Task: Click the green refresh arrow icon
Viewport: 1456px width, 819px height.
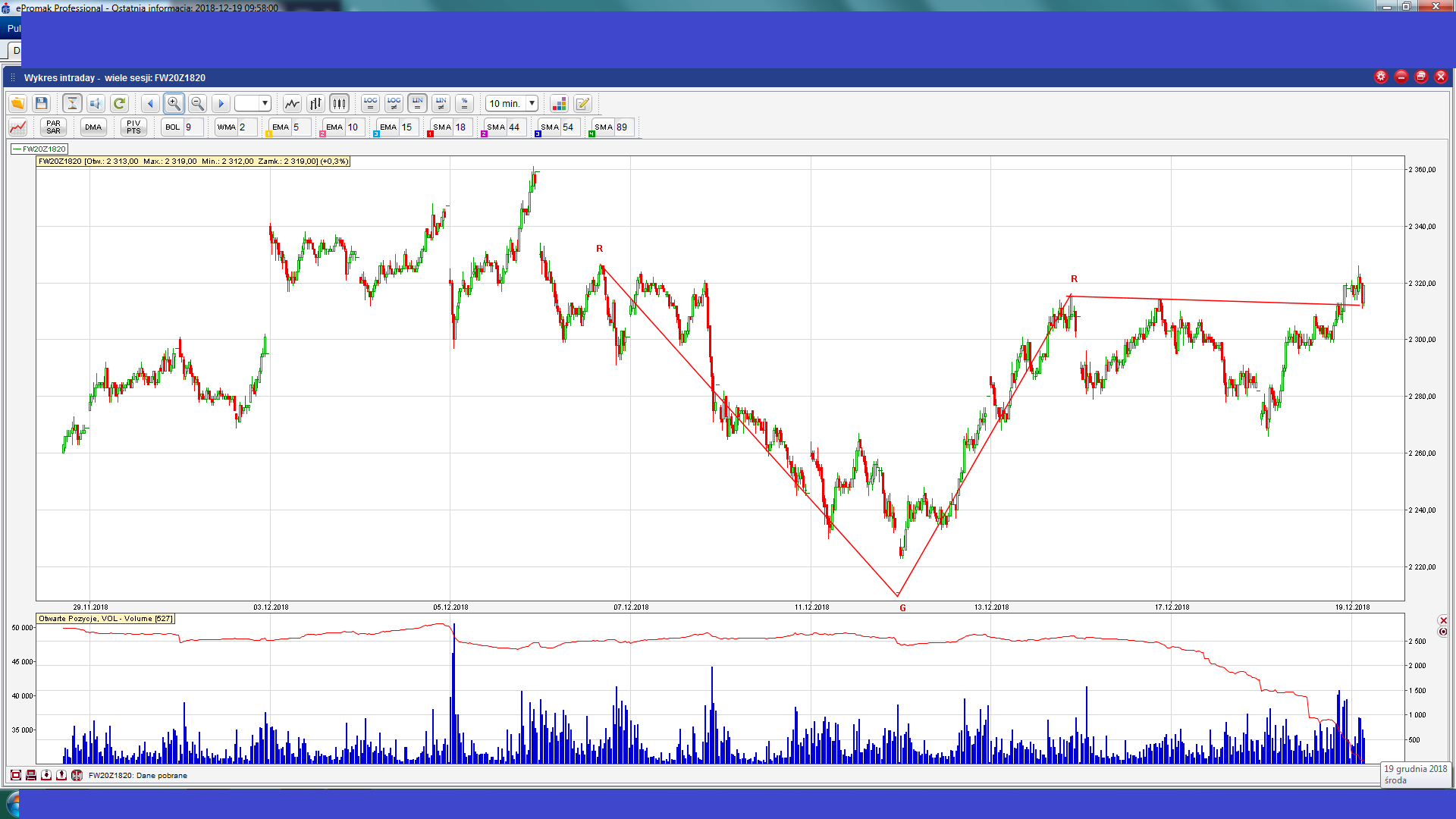Action: click(119, 104)
